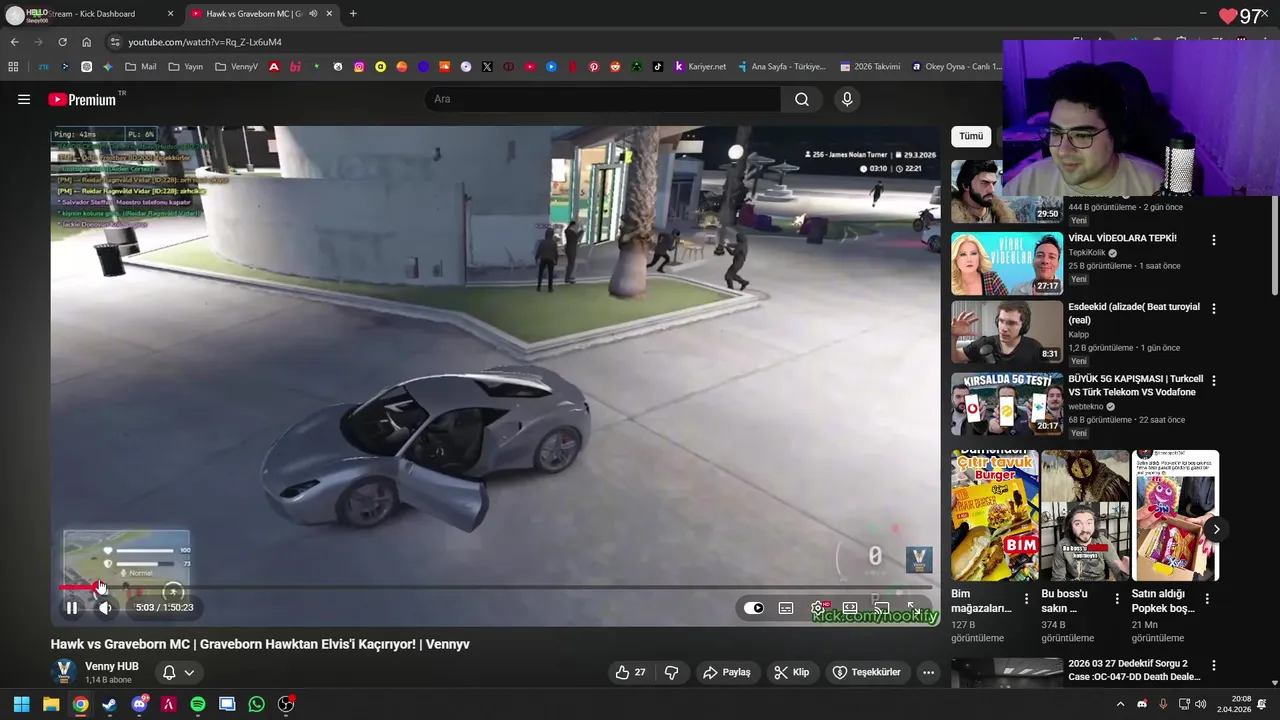The height and width of the screenshot is (720, 1280).
Task: Open the Mail bookmarks folder
Action: pos(140,67)
